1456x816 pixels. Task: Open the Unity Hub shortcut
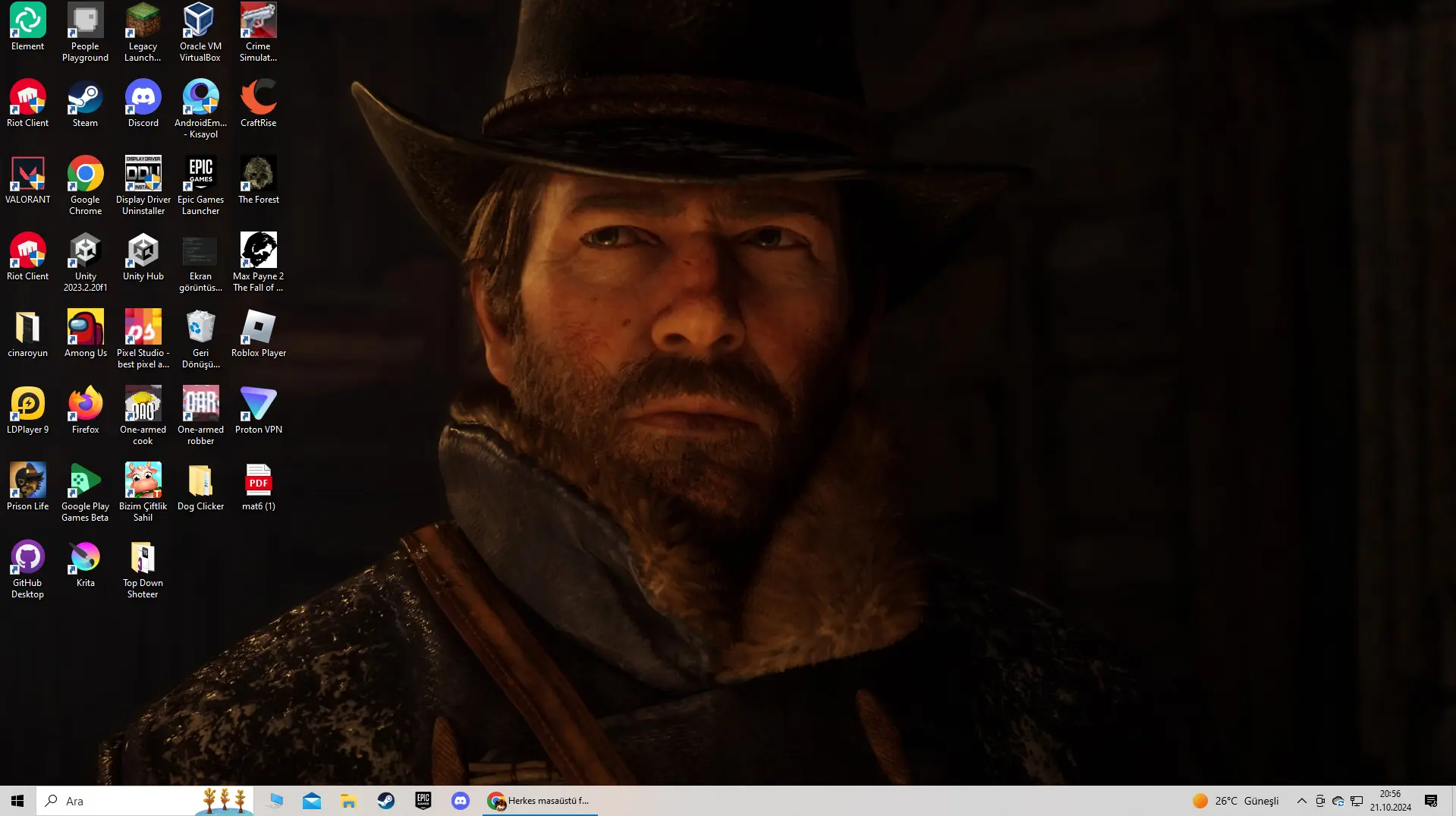(x=143, y=257)
